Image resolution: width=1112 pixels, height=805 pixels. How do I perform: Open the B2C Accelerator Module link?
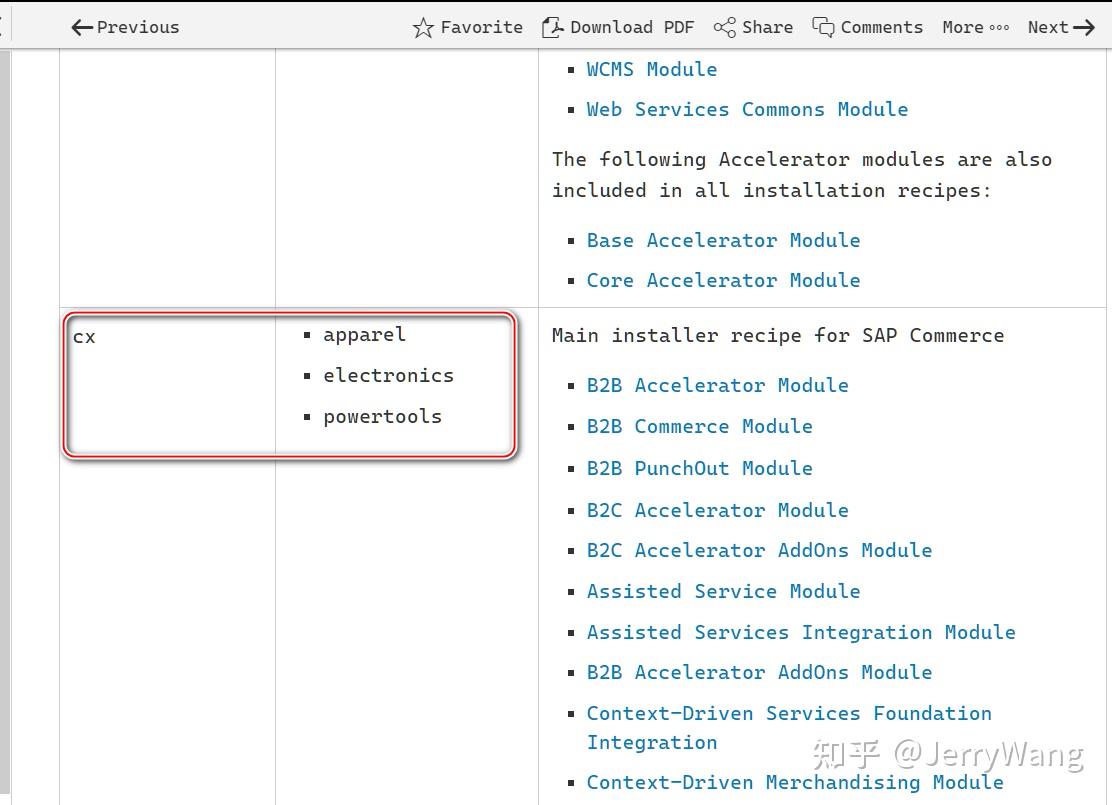pyautogui.click(x=717, y=510)
